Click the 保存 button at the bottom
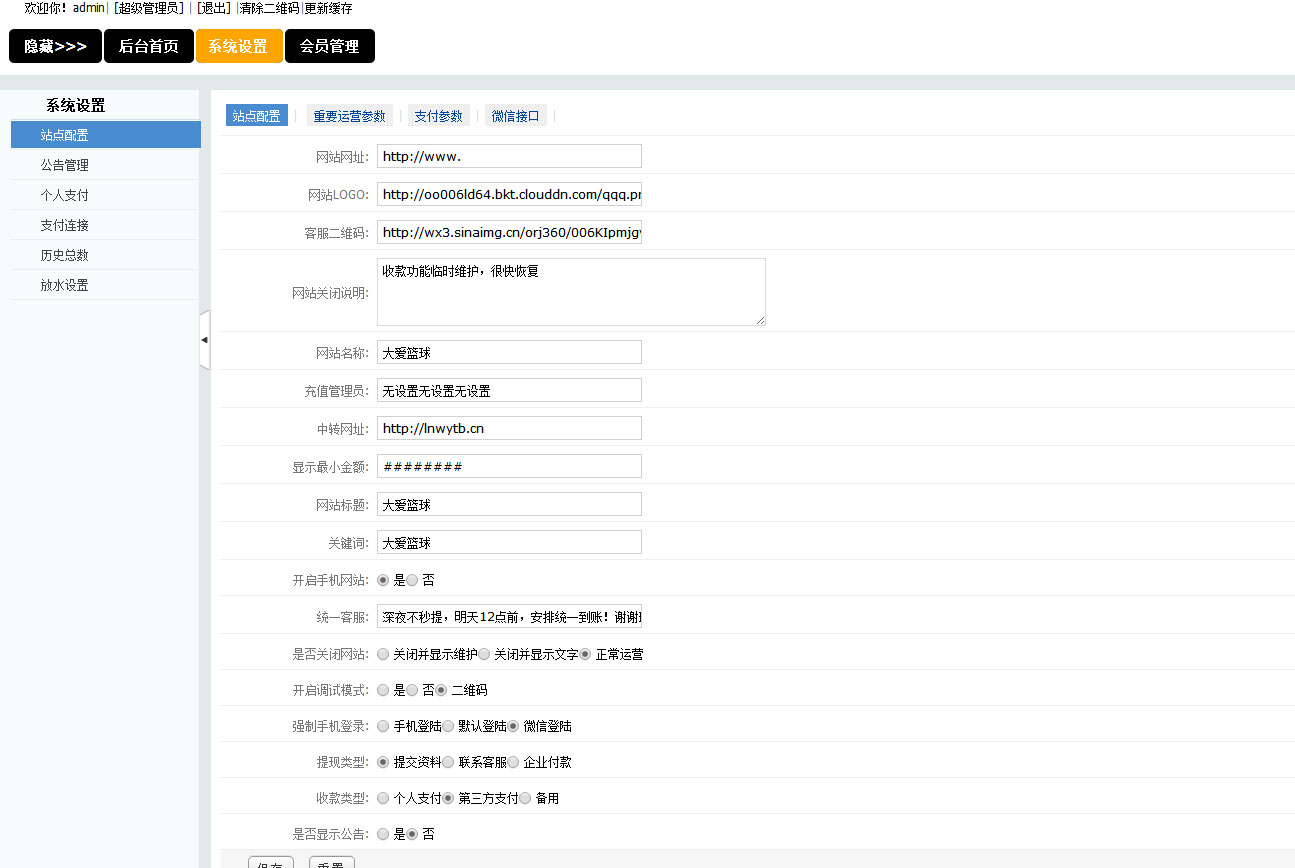Image resolution: width=1295 pixels, height=868 pixels. coord(270,862)
